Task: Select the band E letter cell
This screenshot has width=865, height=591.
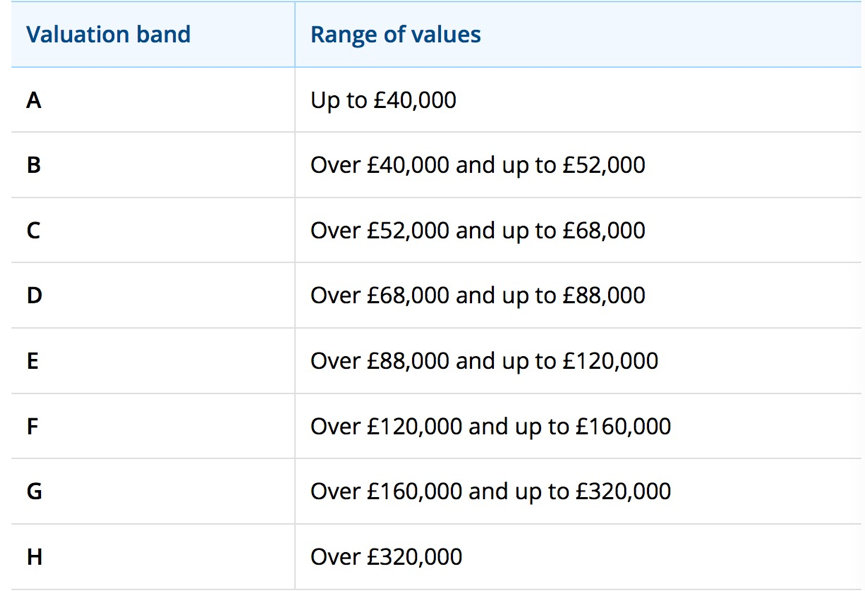Action: [x=33, y=361]
